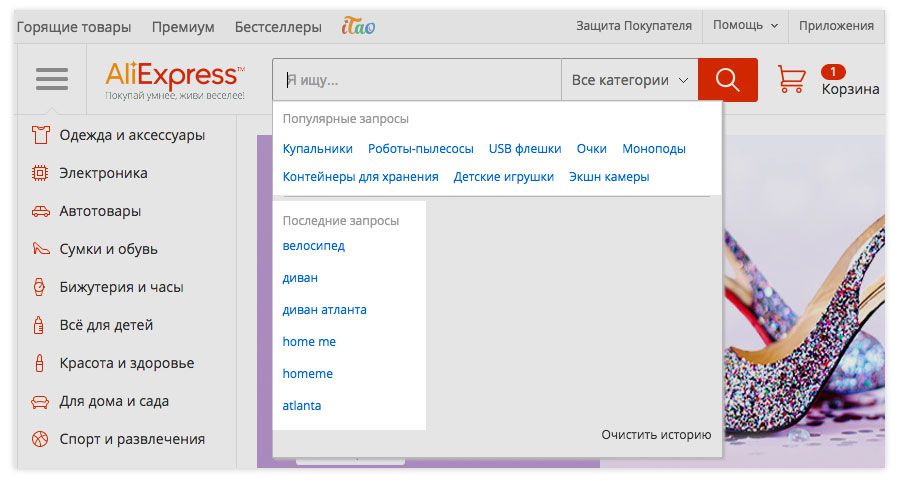Image resolution: width=903 pixels, height=481 pixels.
Task: Focus the Я ищу search field
Action: pyautogui.click(x=417, y=80)
